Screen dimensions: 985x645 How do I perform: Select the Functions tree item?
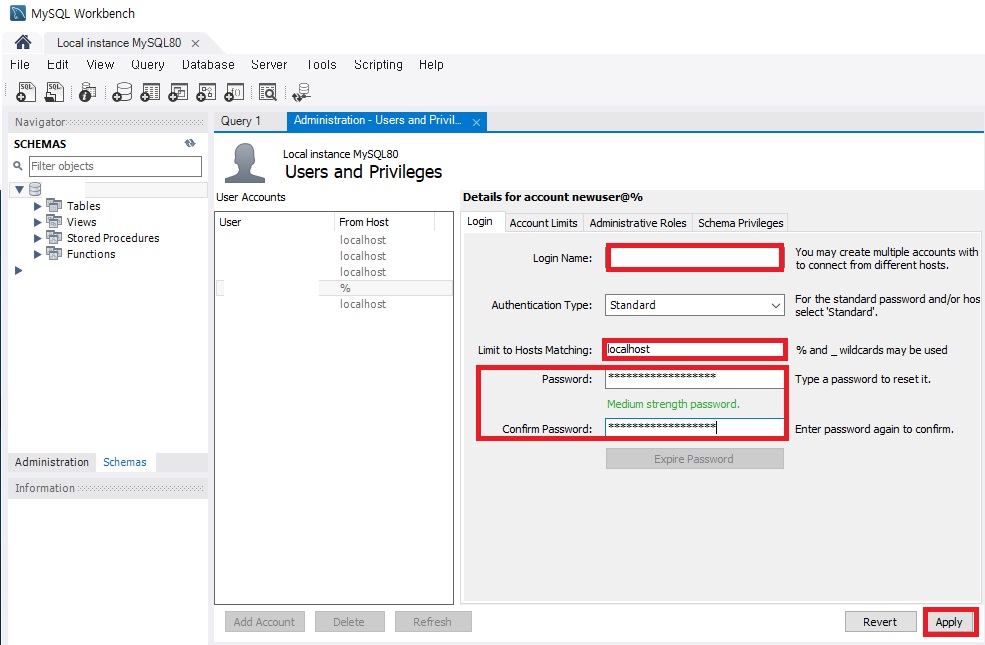point(91,254)
